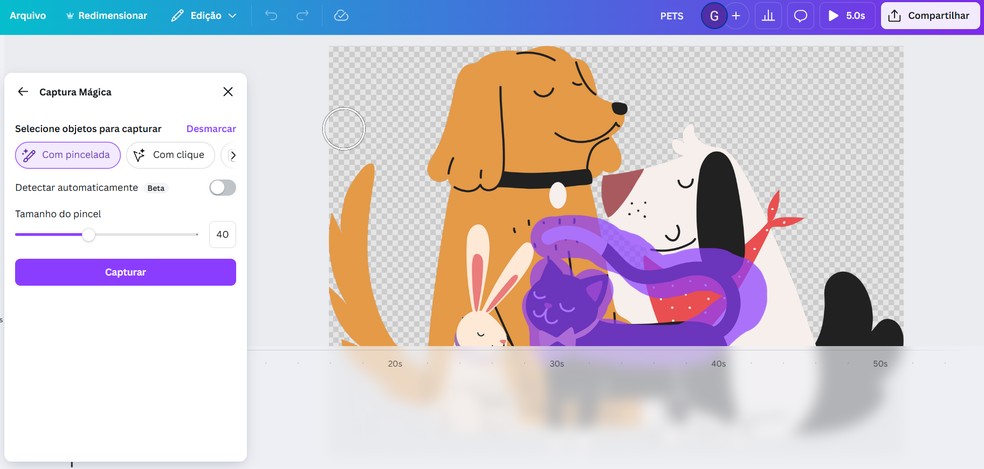Open the Arquivo menu

tap(28, 16)
